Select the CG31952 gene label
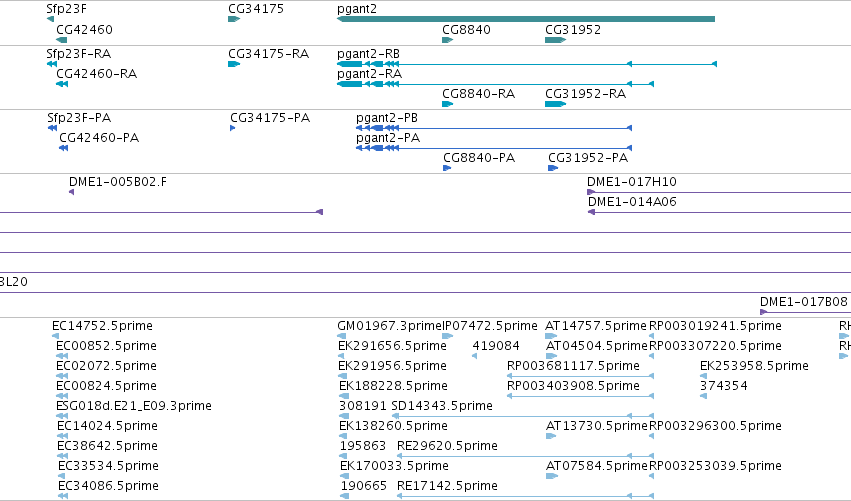Viewport: 851px width, 501px height. [573, 30]
